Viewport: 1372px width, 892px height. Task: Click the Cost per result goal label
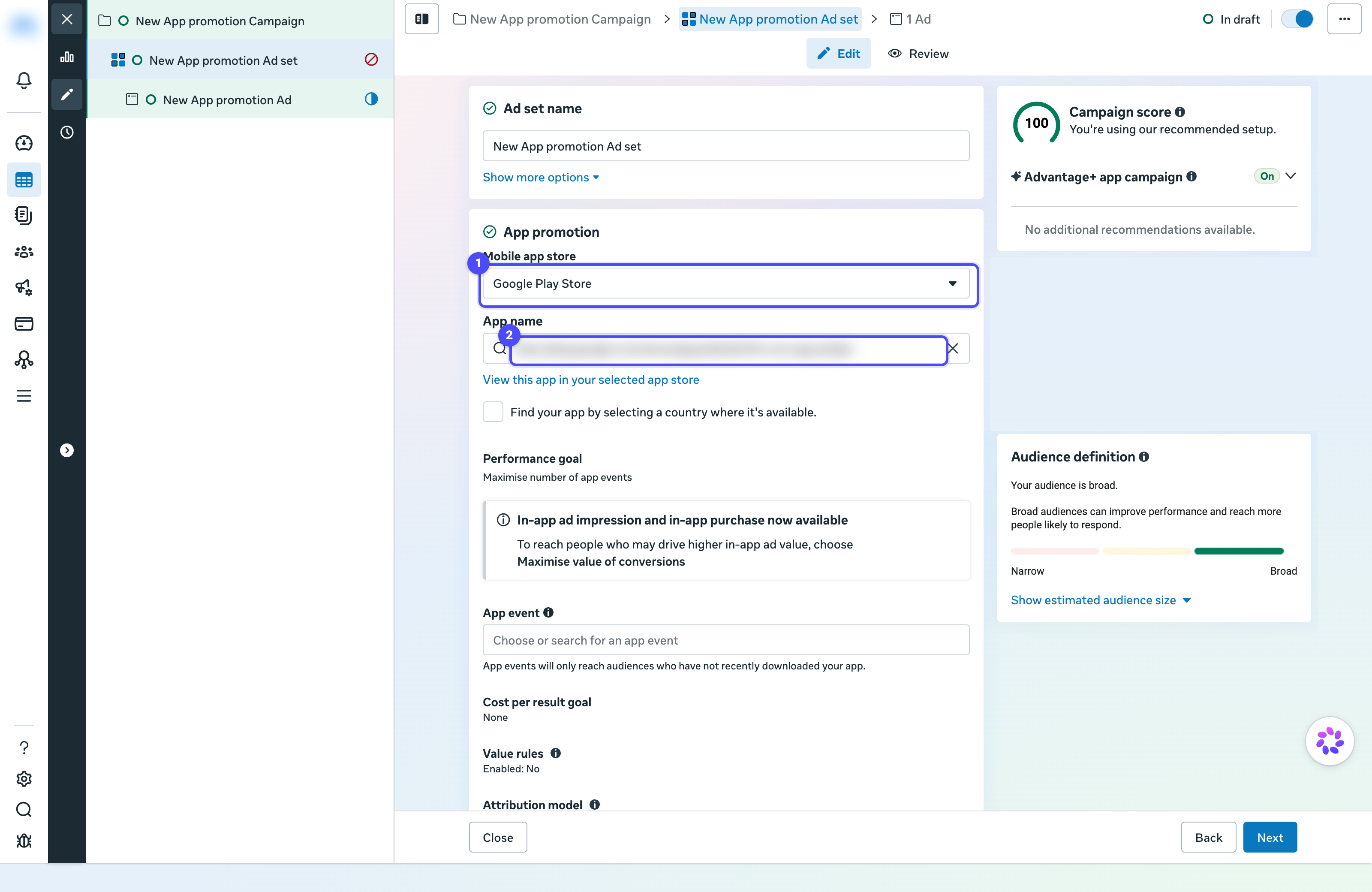537,702
